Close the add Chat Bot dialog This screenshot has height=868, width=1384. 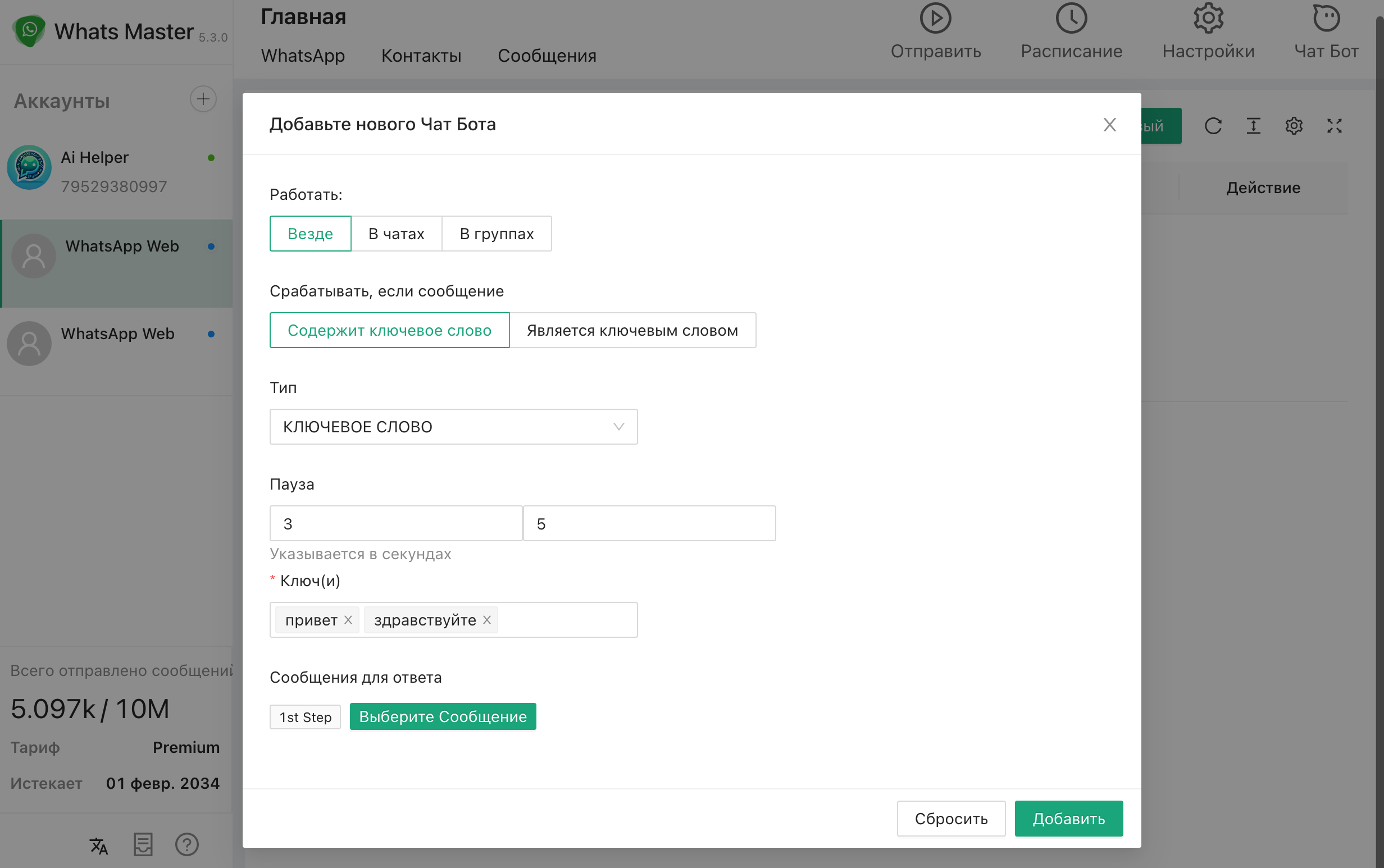(x=1109, y=125)
